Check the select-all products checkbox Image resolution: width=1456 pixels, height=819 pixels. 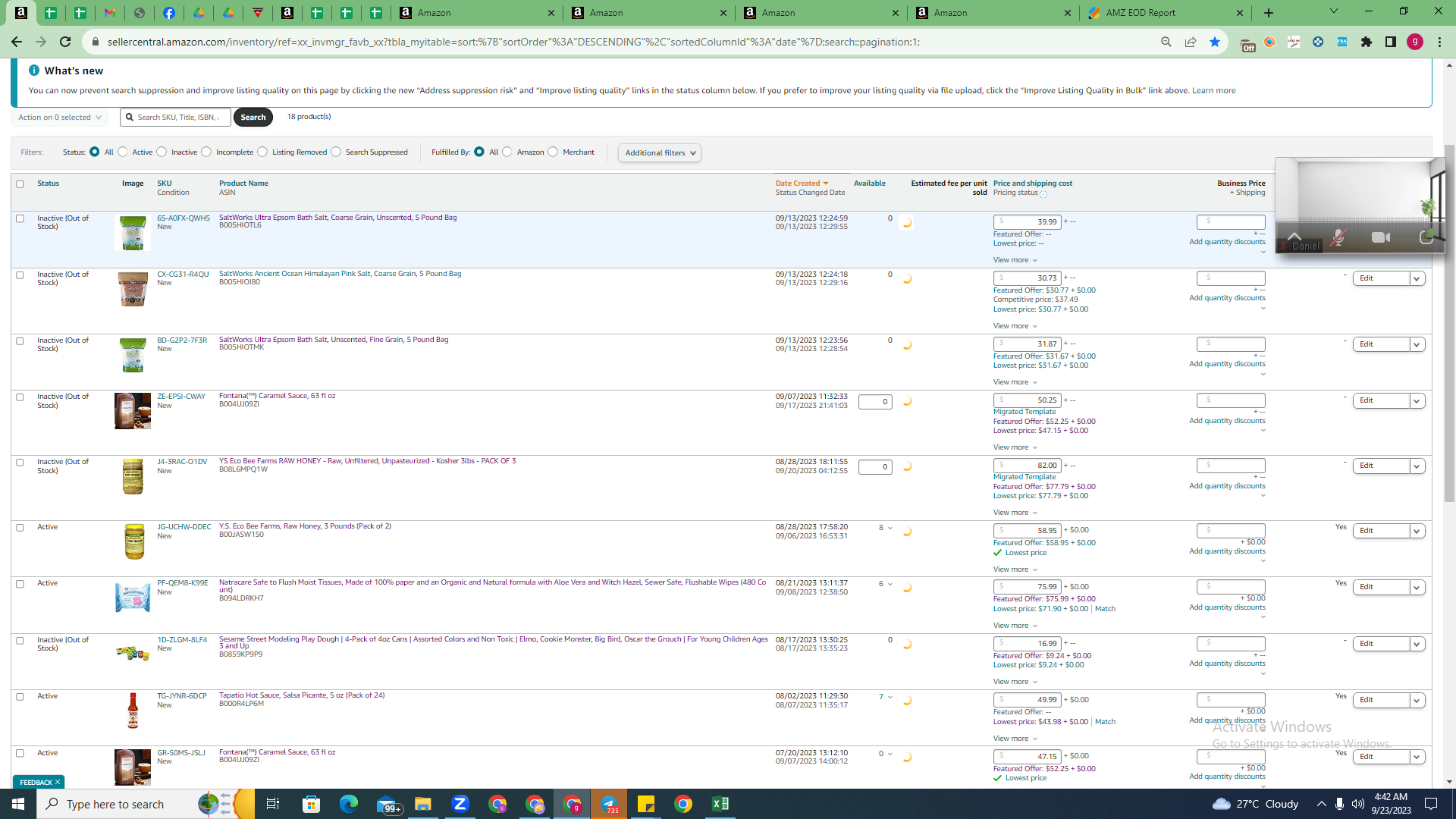tap(20, 184)
